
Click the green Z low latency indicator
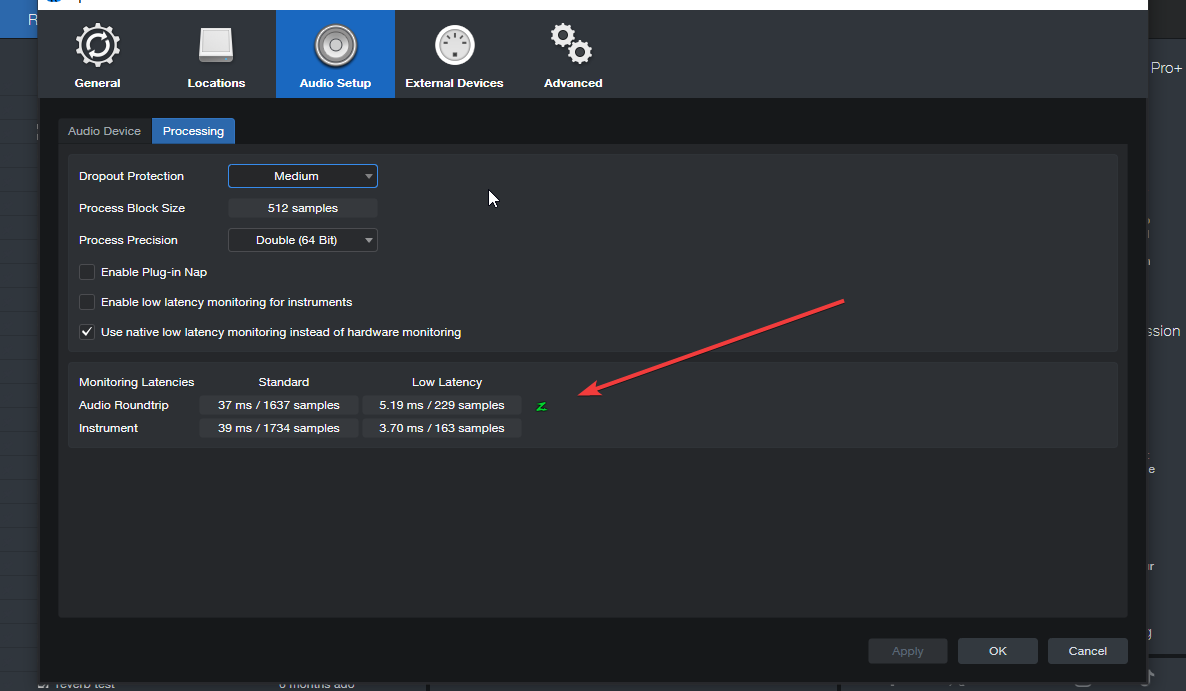pos(542,406)
